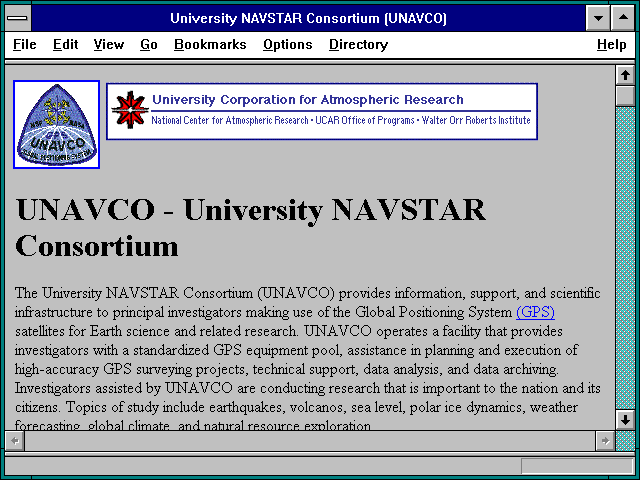Click 'University Corporation for Atmospheric Research' text
This screenshot has width=640, height=480.
(308, 100)
